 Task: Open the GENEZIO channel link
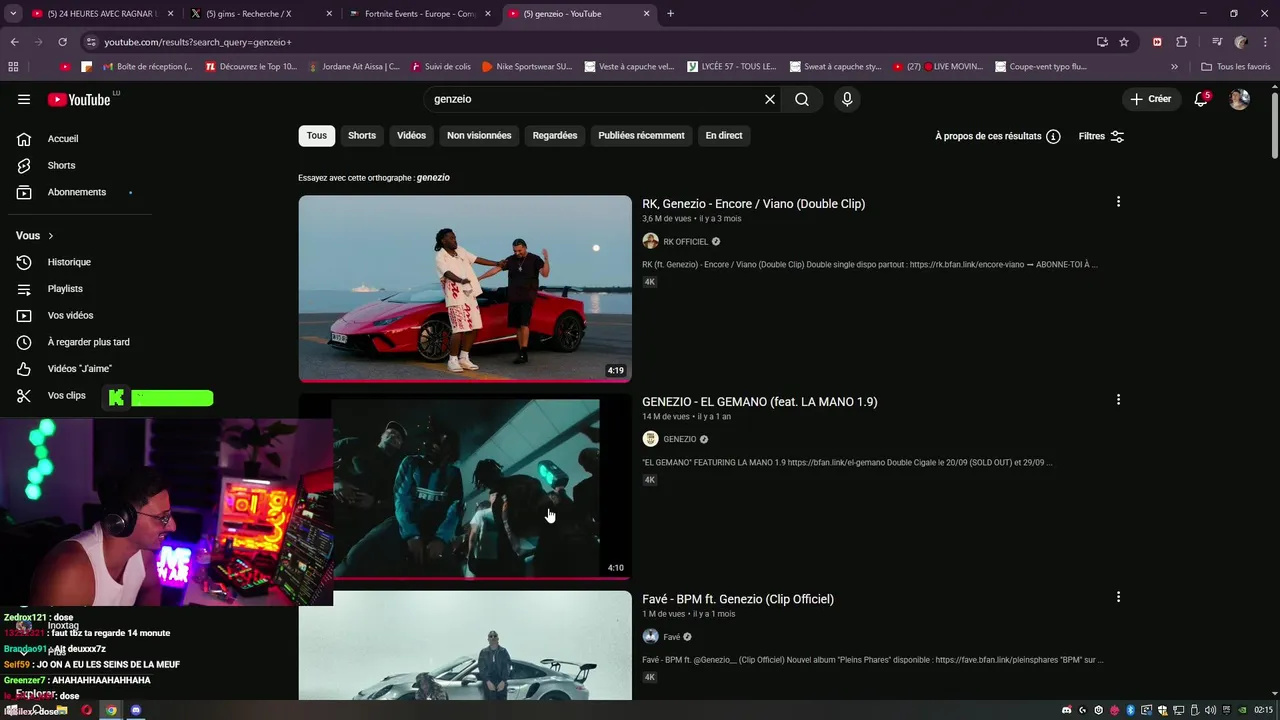point(680,440)
